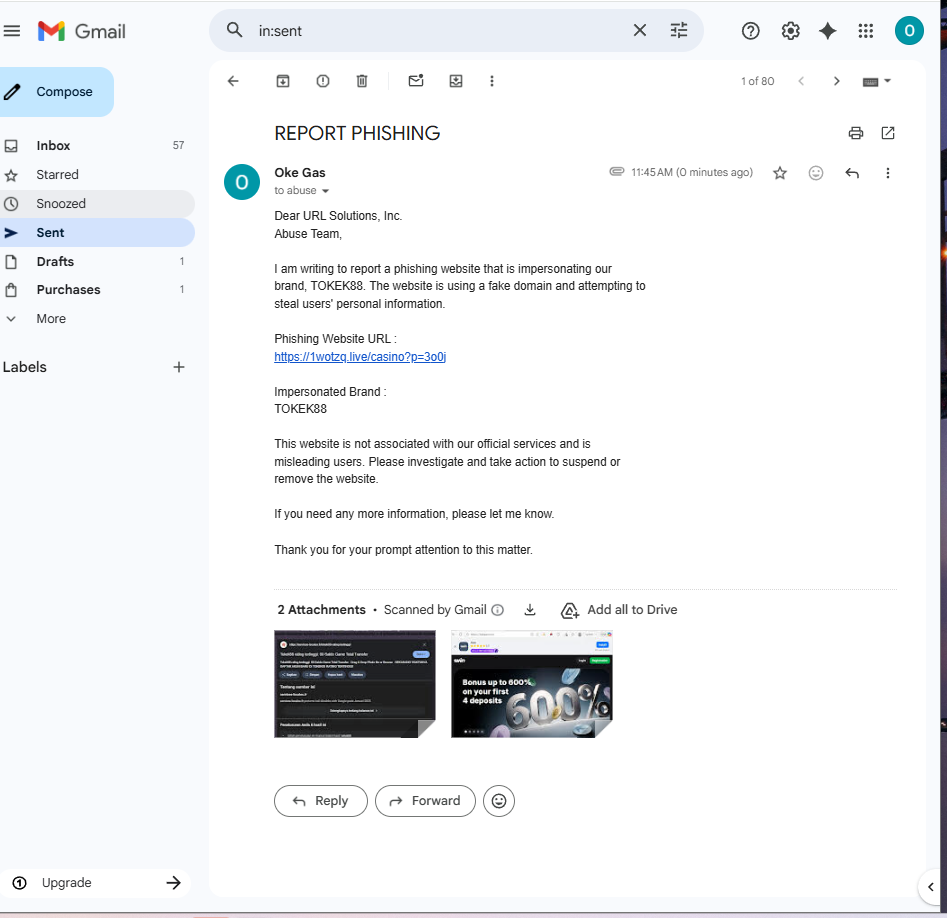The height and width of the screenshot is (918, 947).
Task: Click the Forward button
Action: [x=425, y=801]
